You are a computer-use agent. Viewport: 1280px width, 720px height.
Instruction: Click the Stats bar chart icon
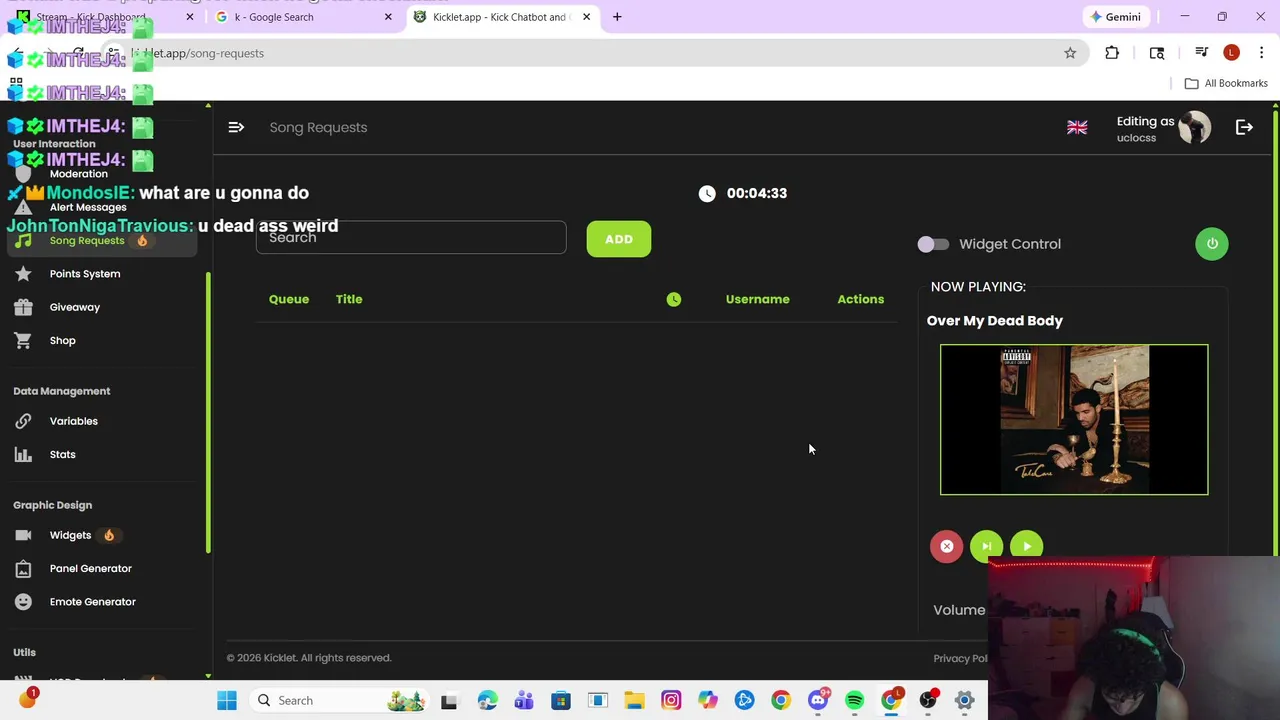[23, 454]
